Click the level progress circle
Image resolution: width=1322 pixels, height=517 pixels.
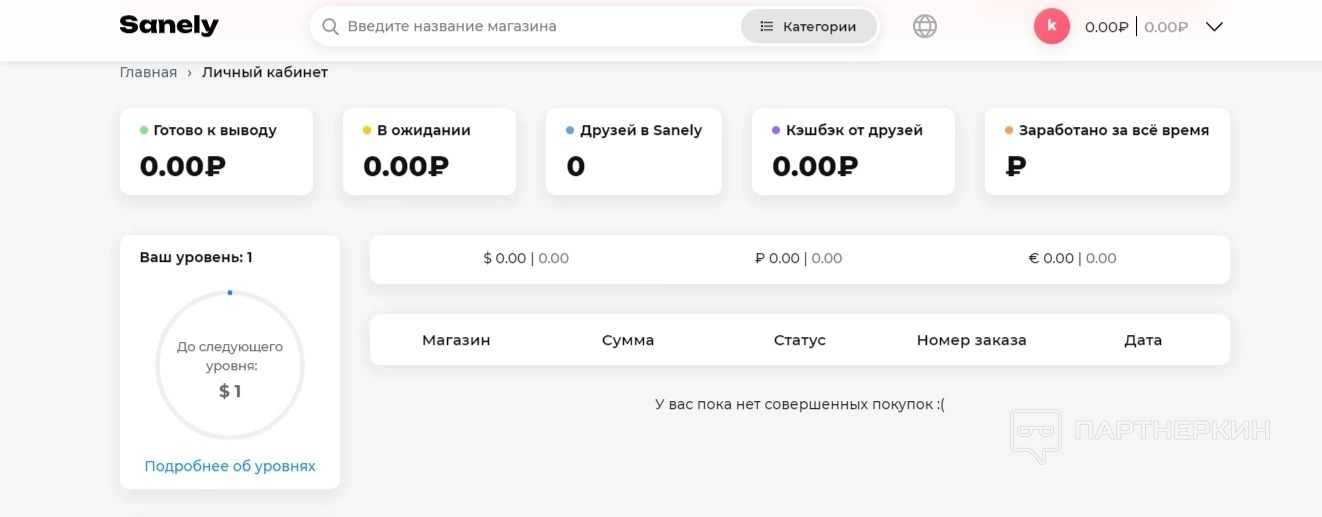point(230,366)
